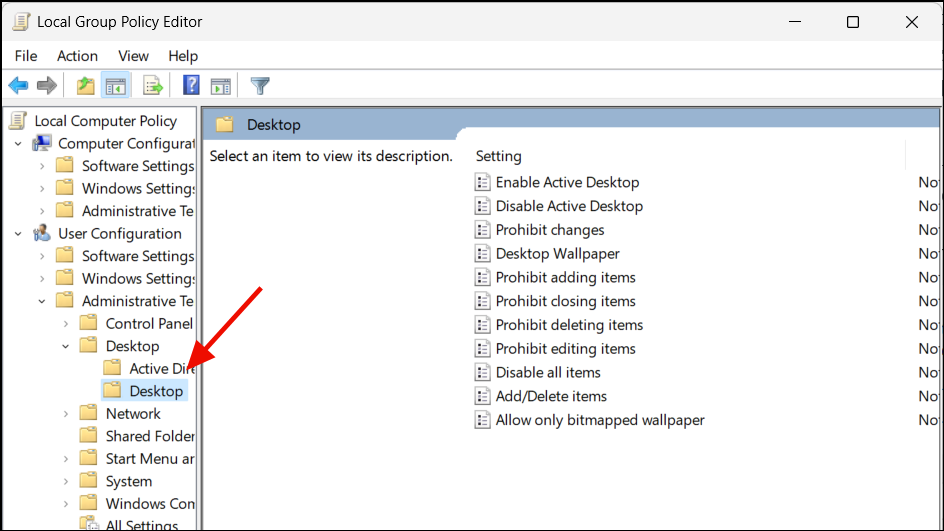
Task: Select the 'Prohibit deleting items' setting text
Action: pyautogui.click(x=569, y=325)
